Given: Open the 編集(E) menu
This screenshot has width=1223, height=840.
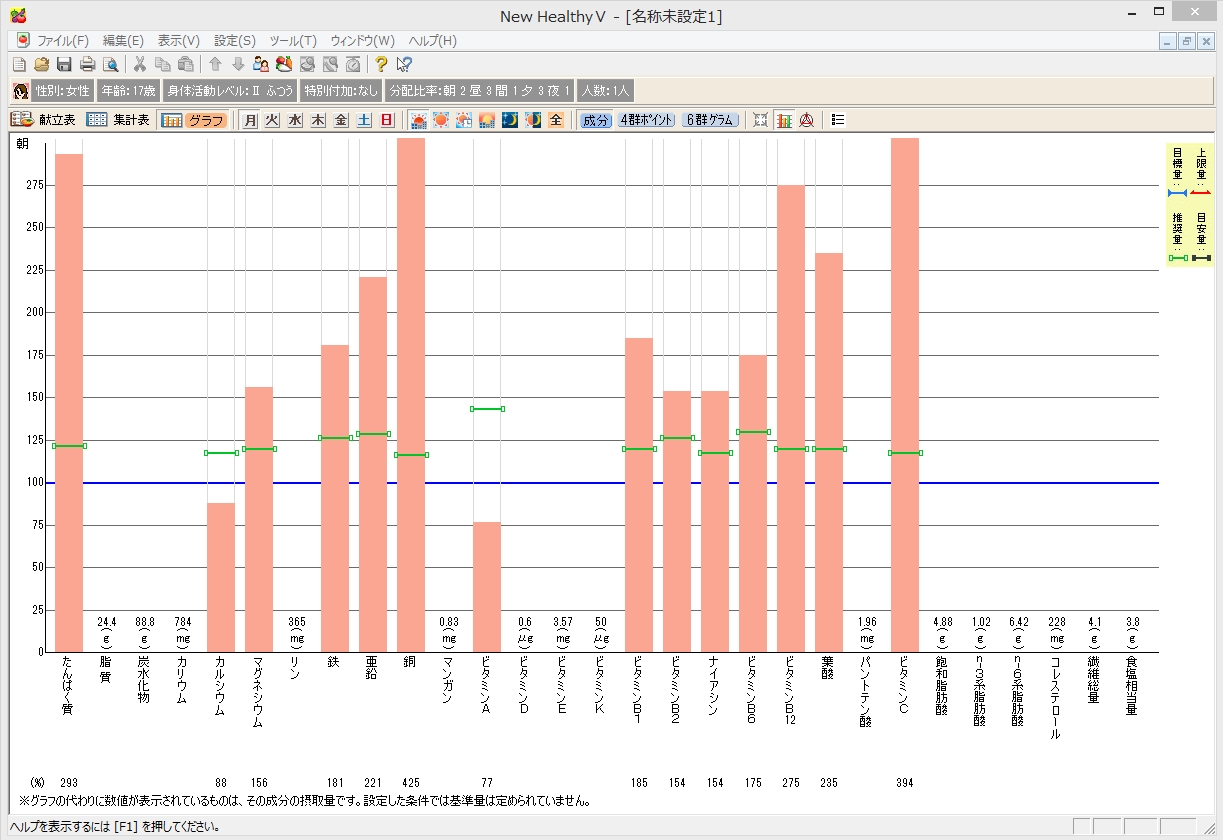Looking at the screenshot, I should [123, 41].
